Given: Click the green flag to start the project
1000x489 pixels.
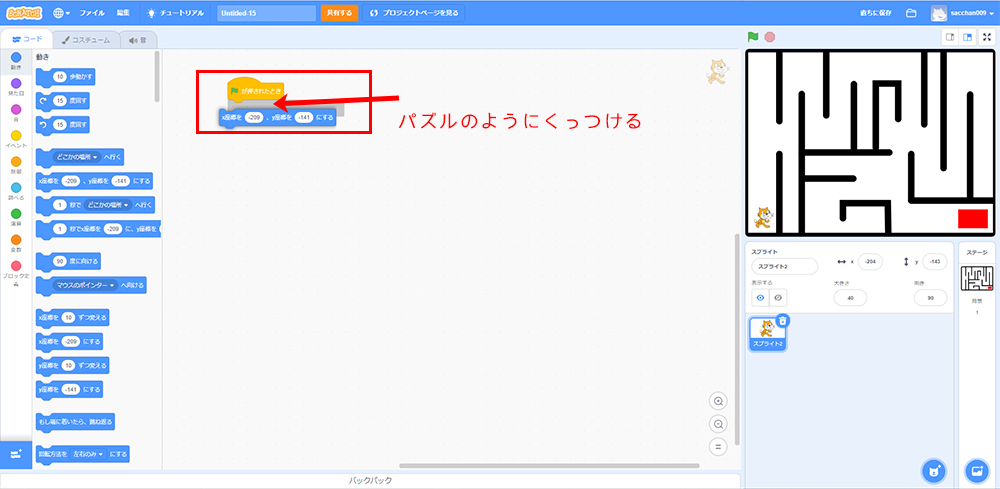Looking at the screenshot, I should 753,37.
